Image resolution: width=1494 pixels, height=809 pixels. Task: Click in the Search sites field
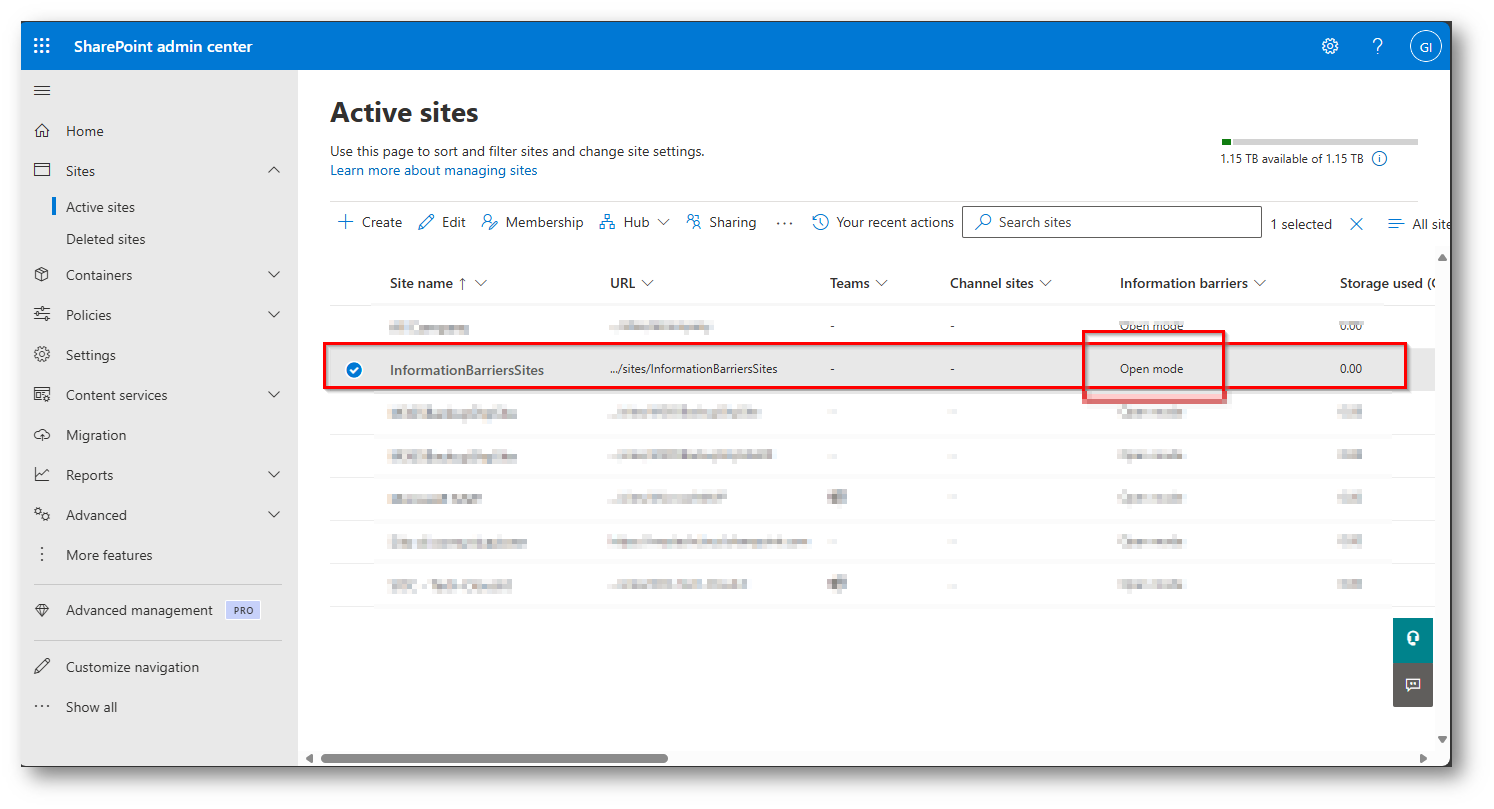(x=1112, y=222)
